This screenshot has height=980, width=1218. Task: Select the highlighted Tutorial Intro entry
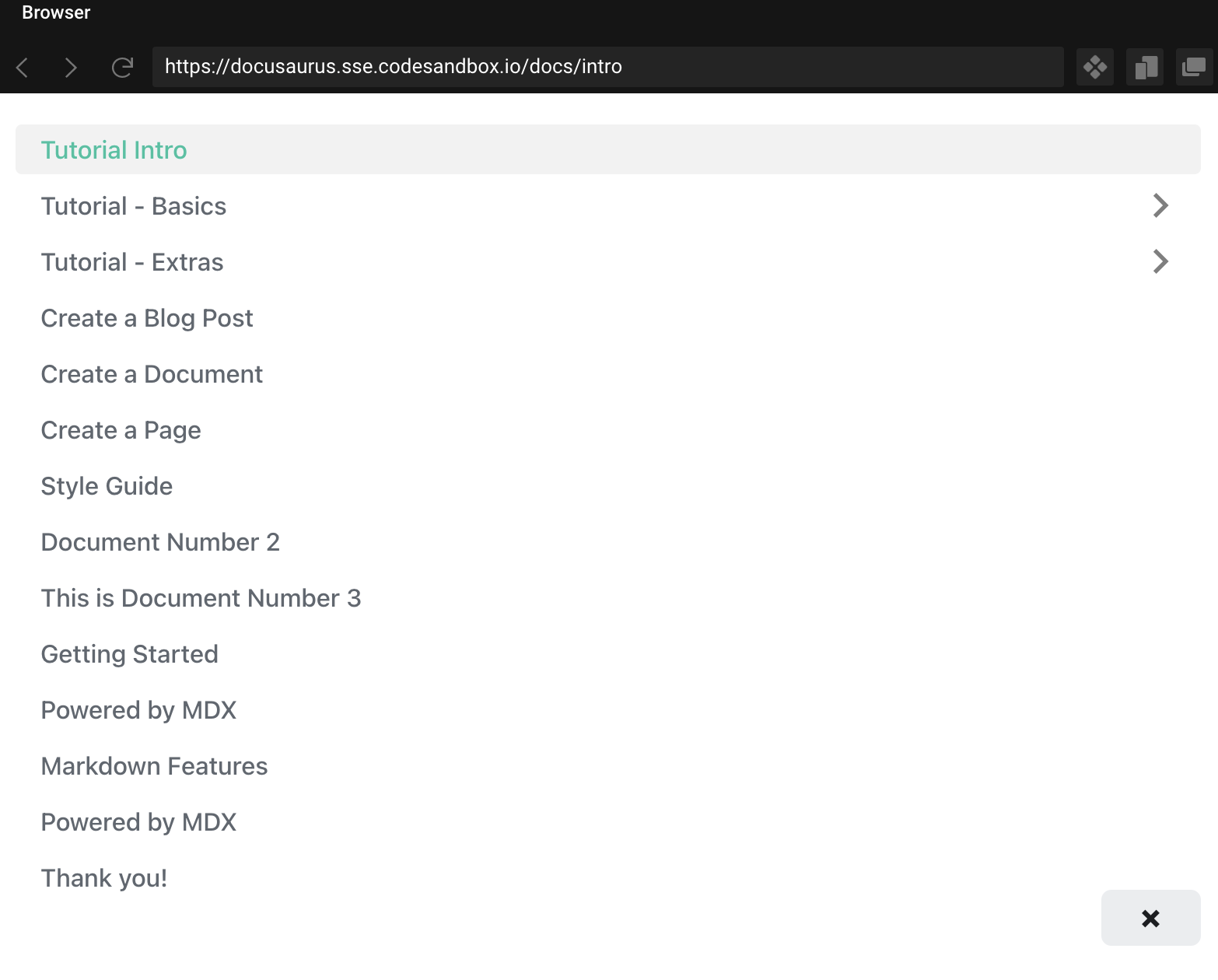coord(114,149)
